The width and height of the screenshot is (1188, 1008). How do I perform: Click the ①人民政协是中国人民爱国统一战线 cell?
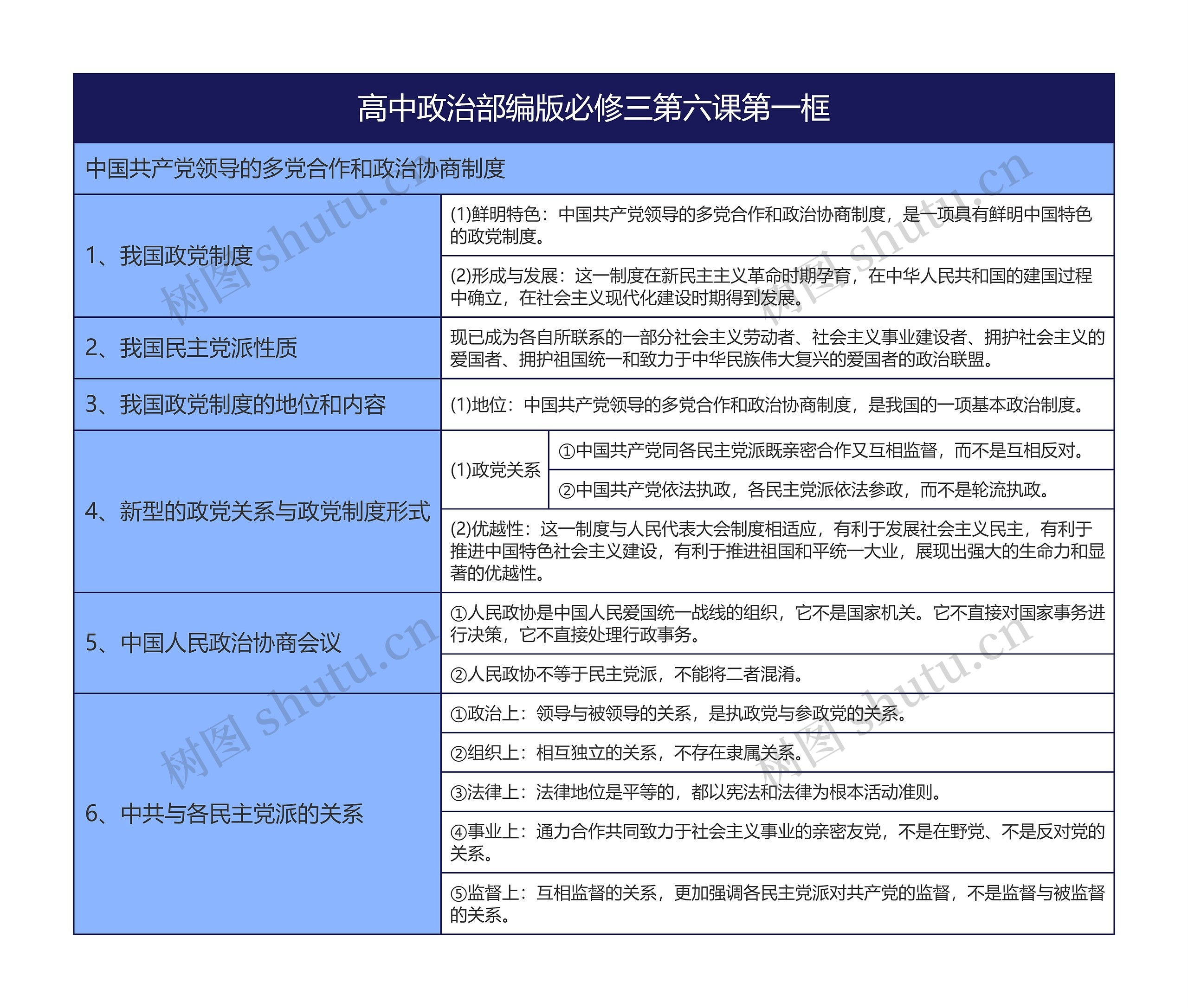tap(777, 623)
